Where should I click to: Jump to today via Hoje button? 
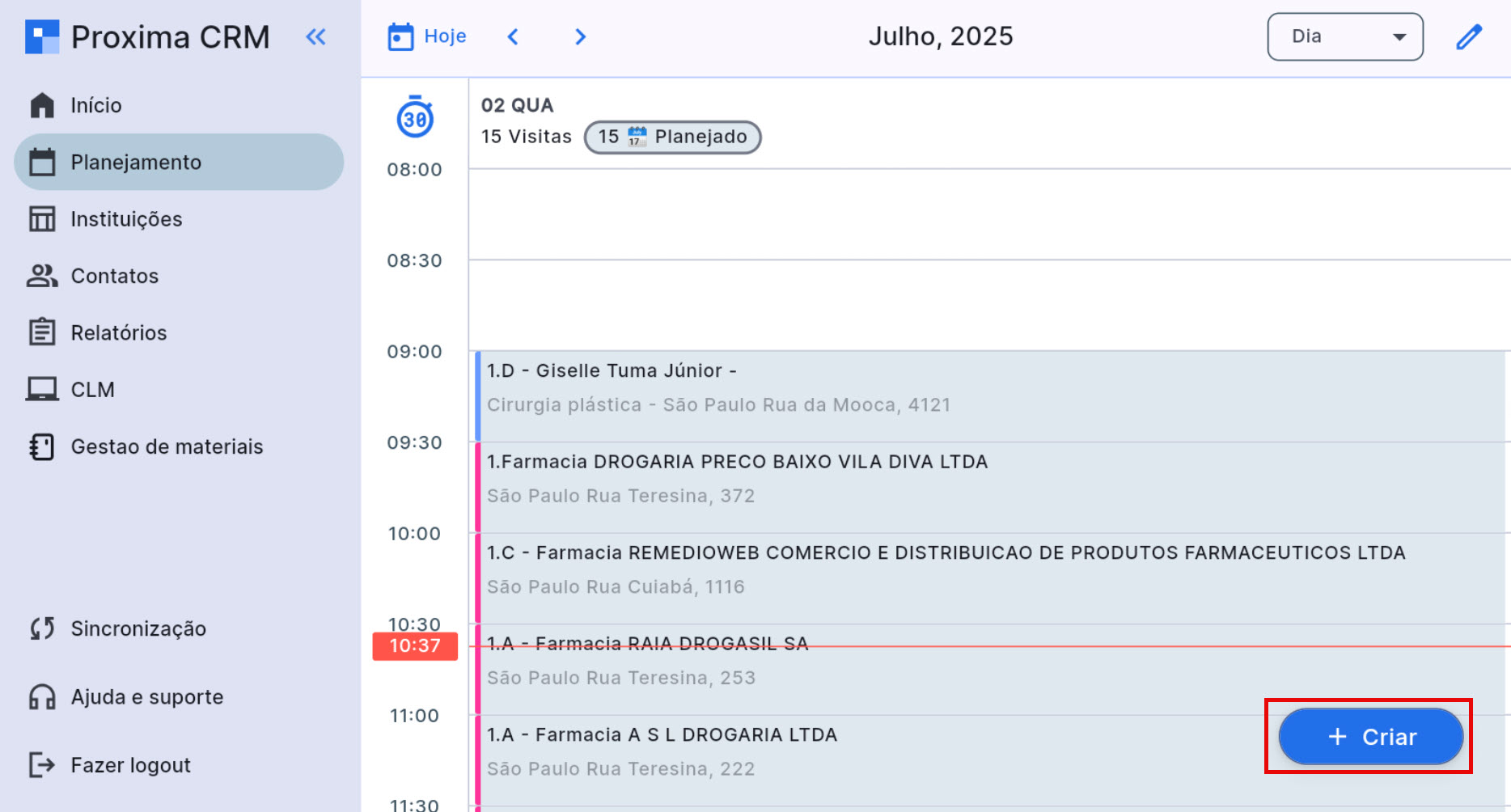[427, 37]
